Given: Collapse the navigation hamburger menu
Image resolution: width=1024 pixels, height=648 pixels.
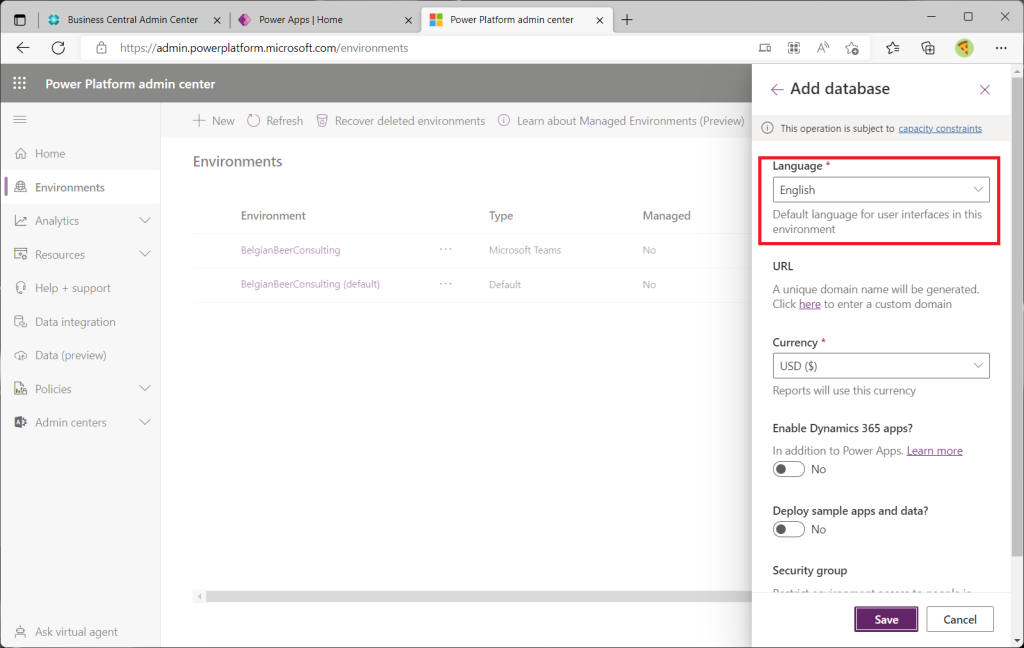Looking at the screenshot, I should [x=20, y=120].
